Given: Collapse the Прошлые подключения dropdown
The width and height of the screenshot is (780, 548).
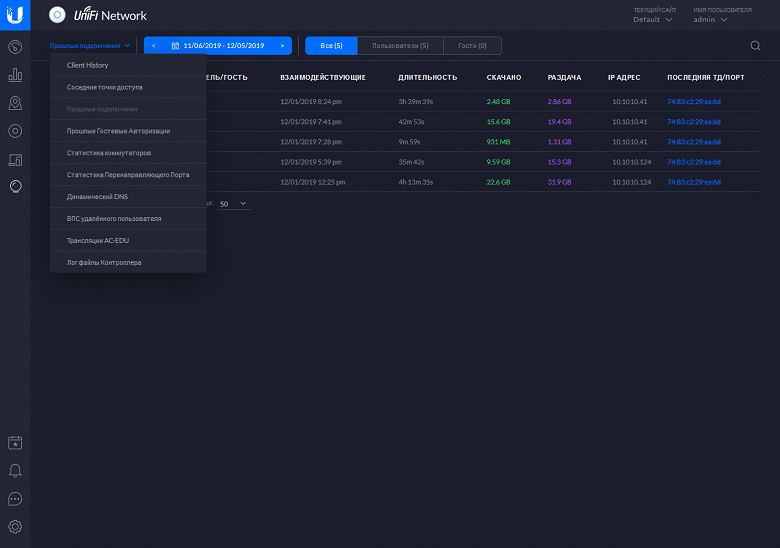Looking at the screenshot, I should tap(90, 45).
